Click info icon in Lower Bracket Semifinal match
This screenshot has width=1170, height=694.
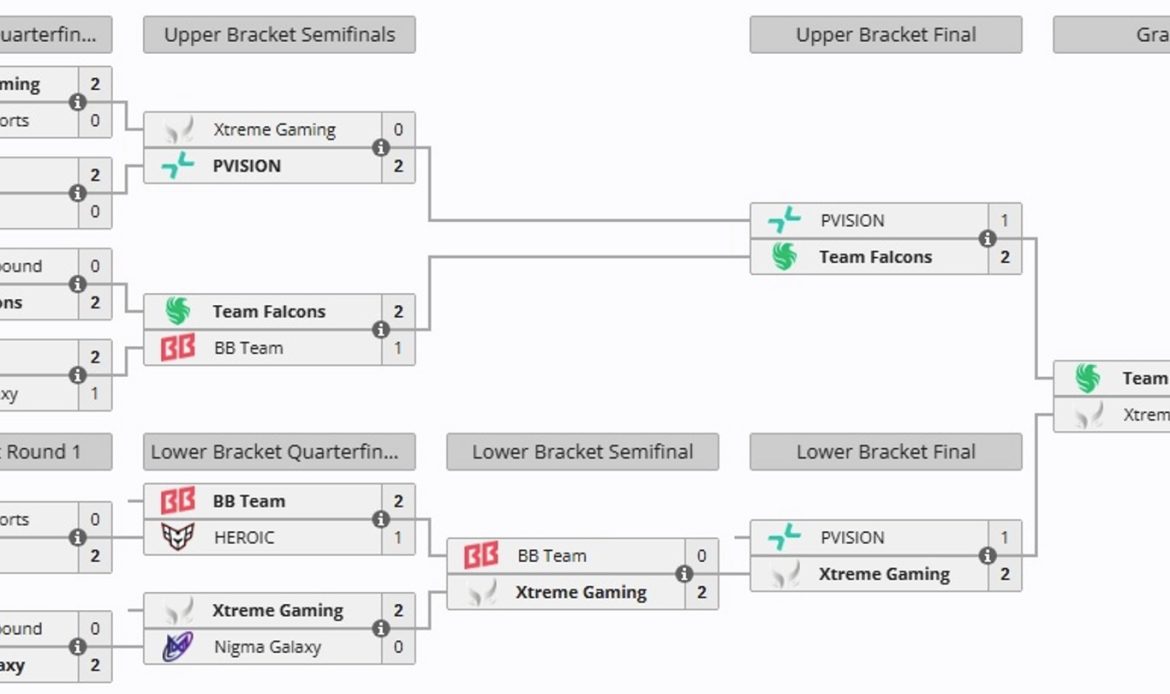point(684,574)
